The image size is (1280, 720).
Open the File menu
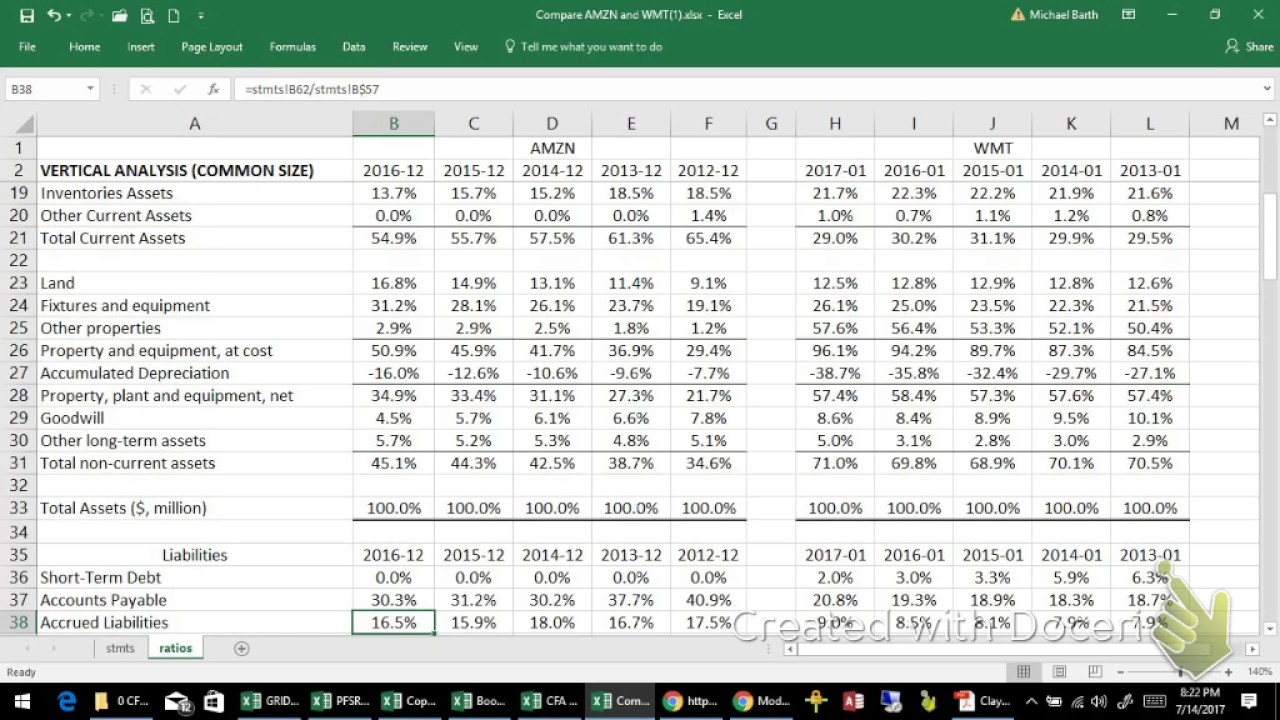27,47
